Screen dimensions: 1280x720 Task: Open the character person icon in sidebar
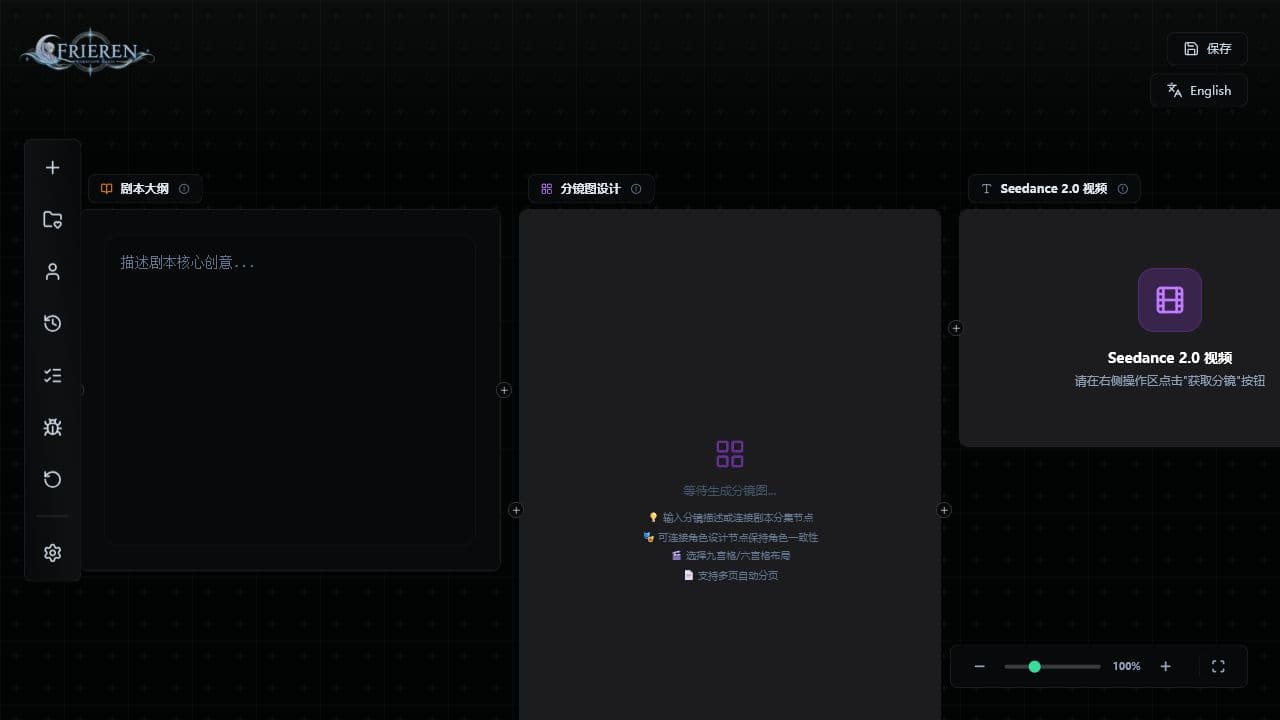pos(53,272)
